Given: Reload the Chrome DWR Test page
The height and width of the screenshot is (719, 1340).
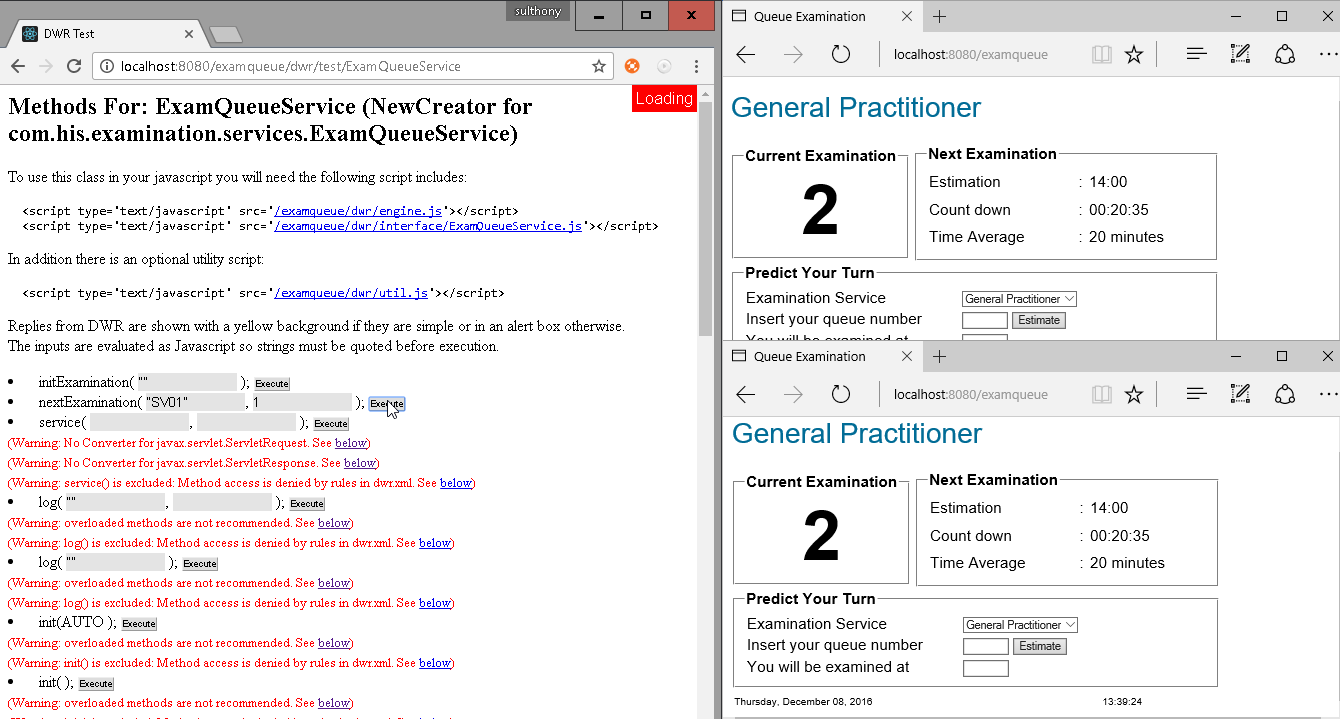Looking at the screenshot, I should pos(74,66).
